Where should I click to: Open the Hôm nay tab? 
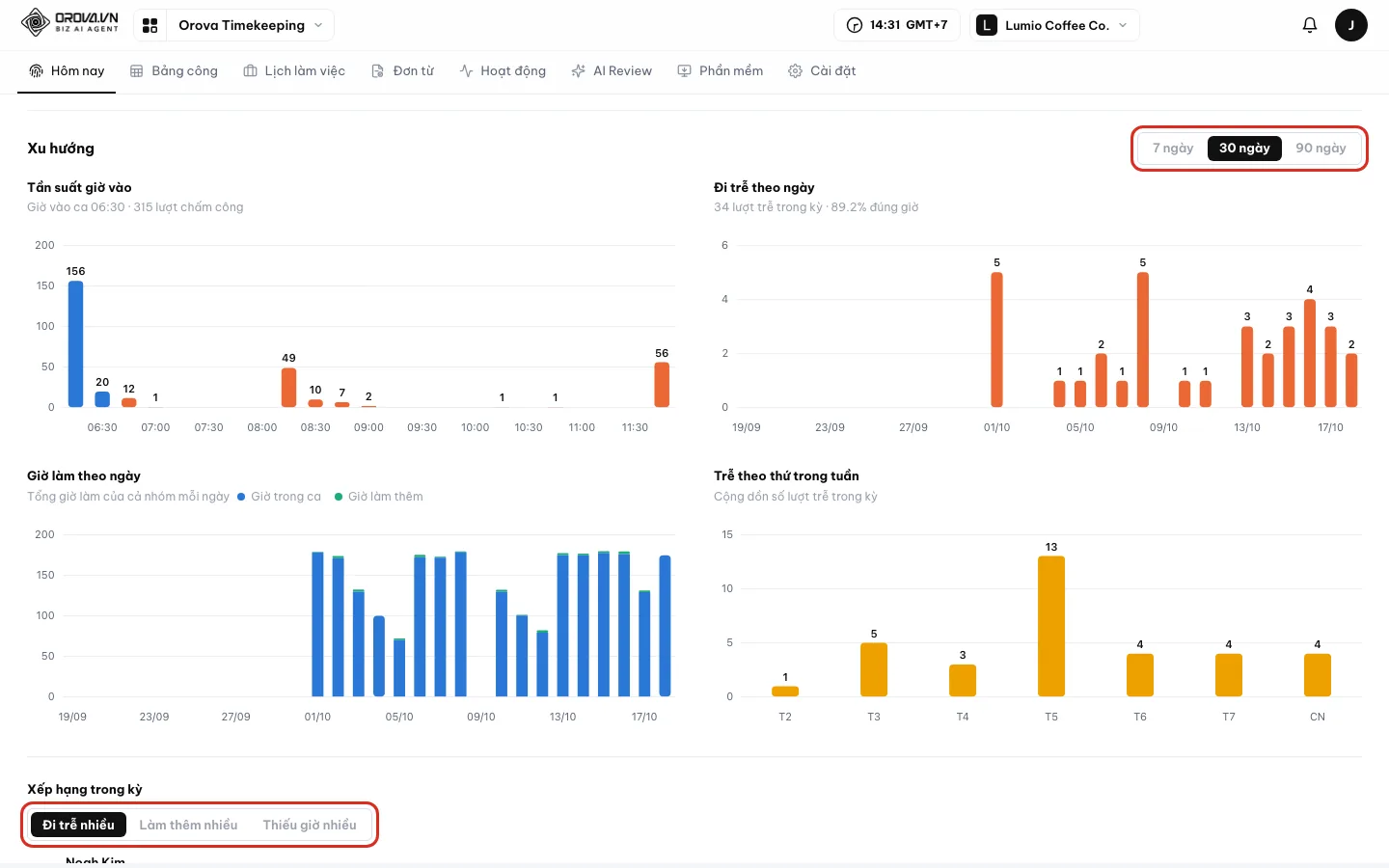coord(67,71)
